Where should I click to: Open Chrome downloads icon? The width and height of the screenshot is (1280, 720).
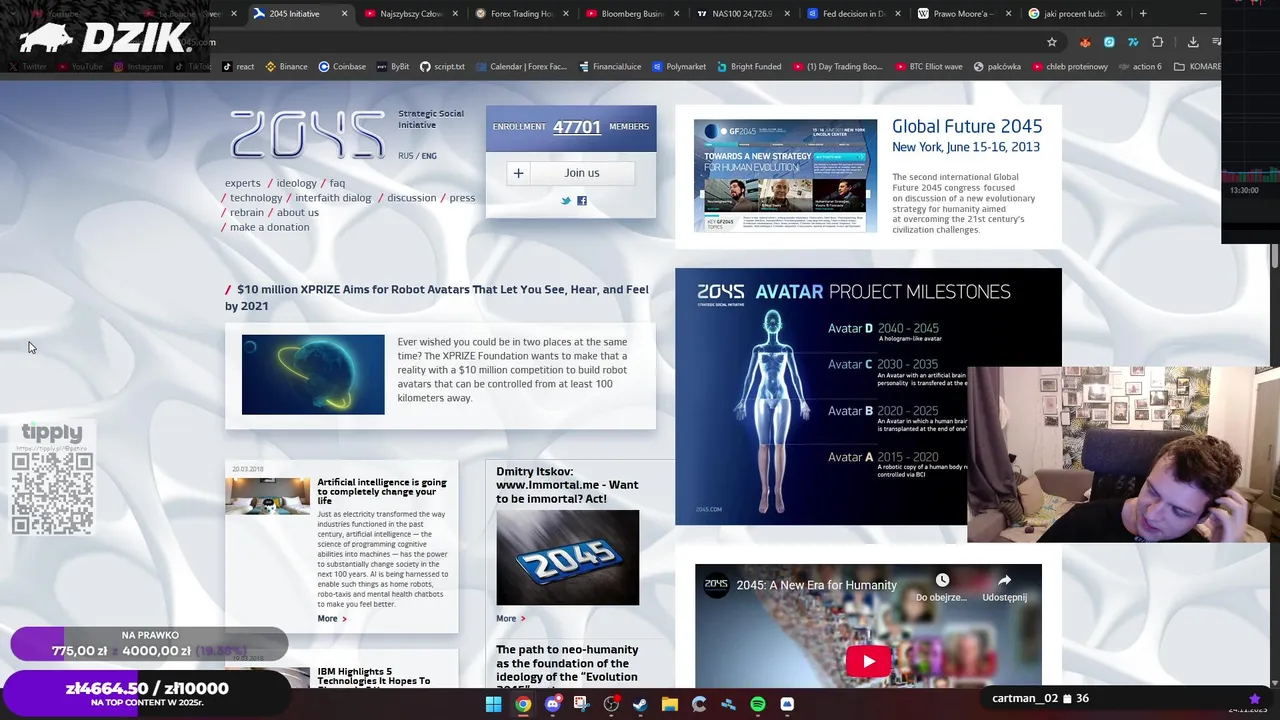click(1193, 42)
